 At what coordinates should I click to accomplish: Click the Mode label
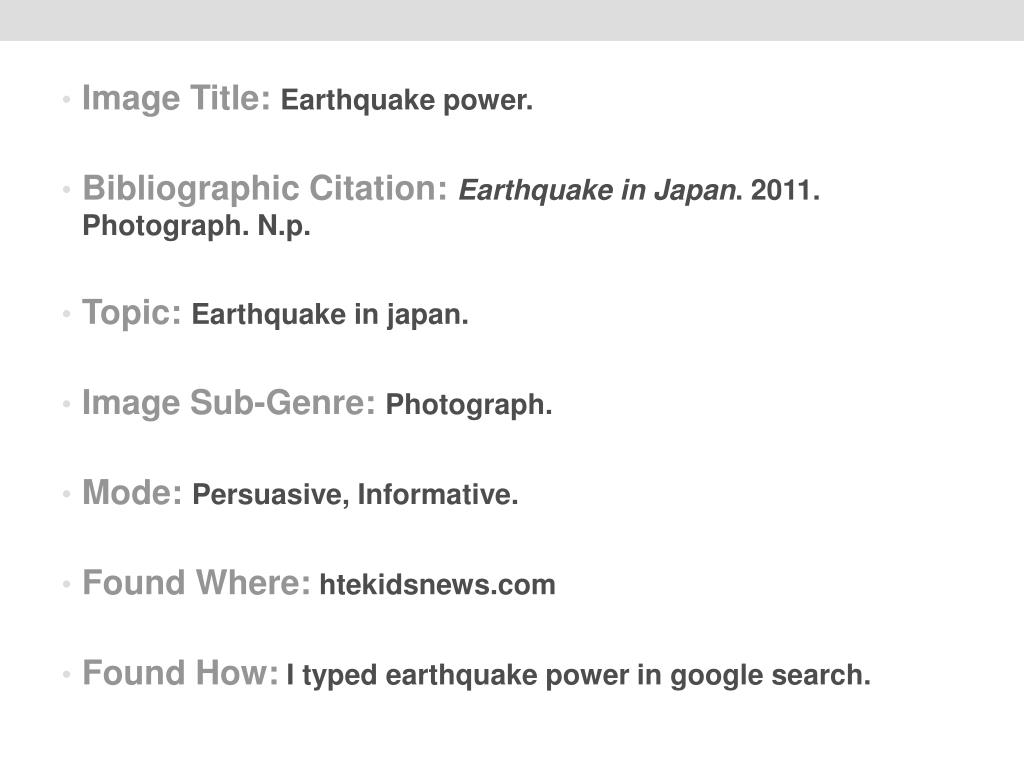point(133,493)
